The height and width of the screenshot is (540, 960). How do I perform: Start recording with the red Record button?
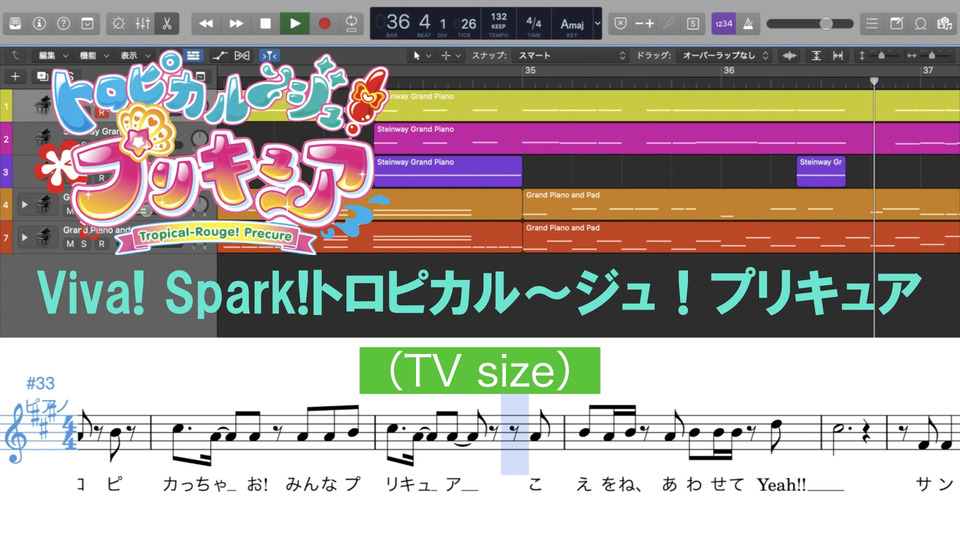324,24
